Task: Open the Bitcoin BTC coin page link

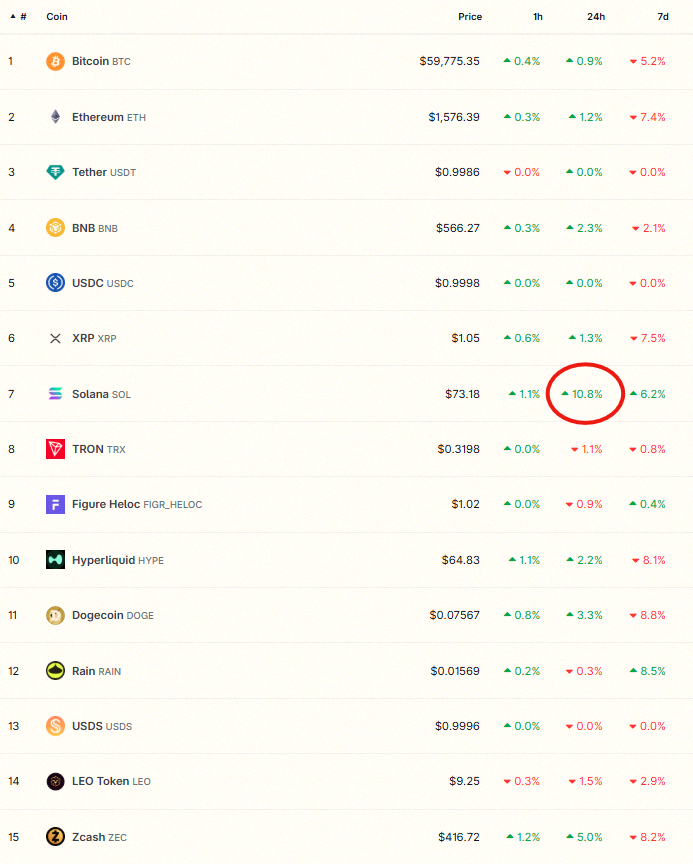Action: tap(101, 61)
